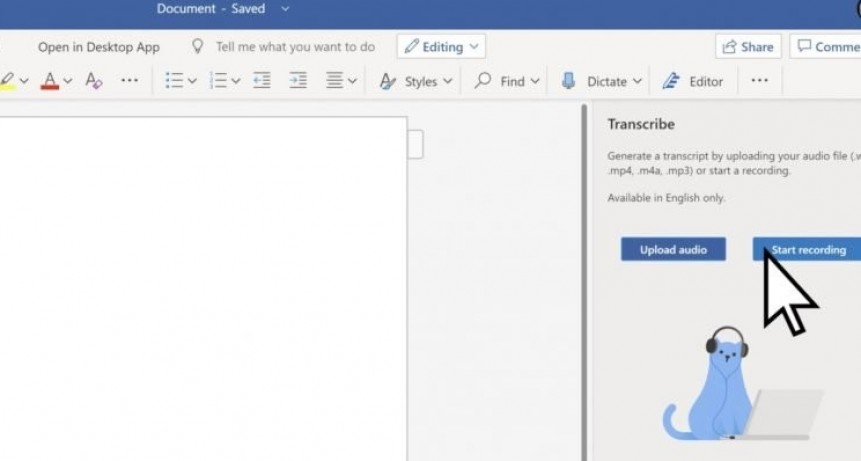Apply the red font color button

[50, 81]
